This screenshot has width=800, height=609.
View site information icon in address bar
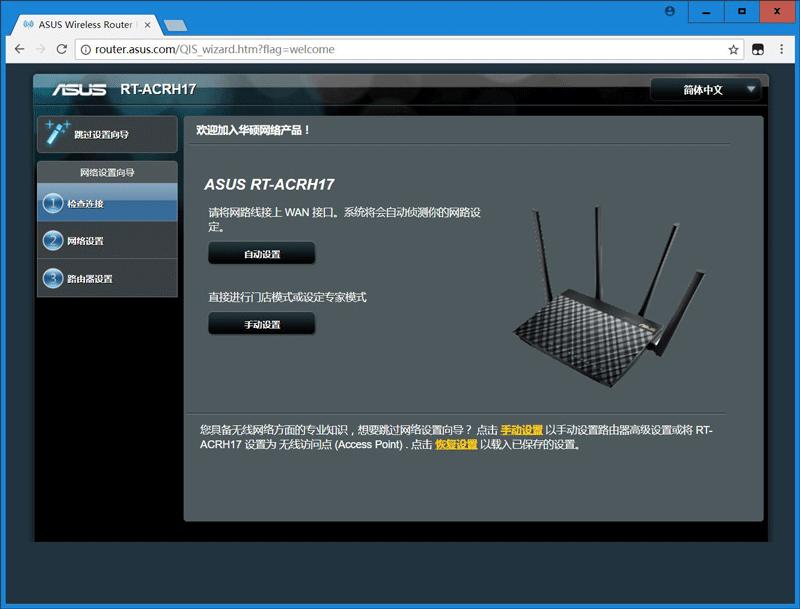pos(86,49)
